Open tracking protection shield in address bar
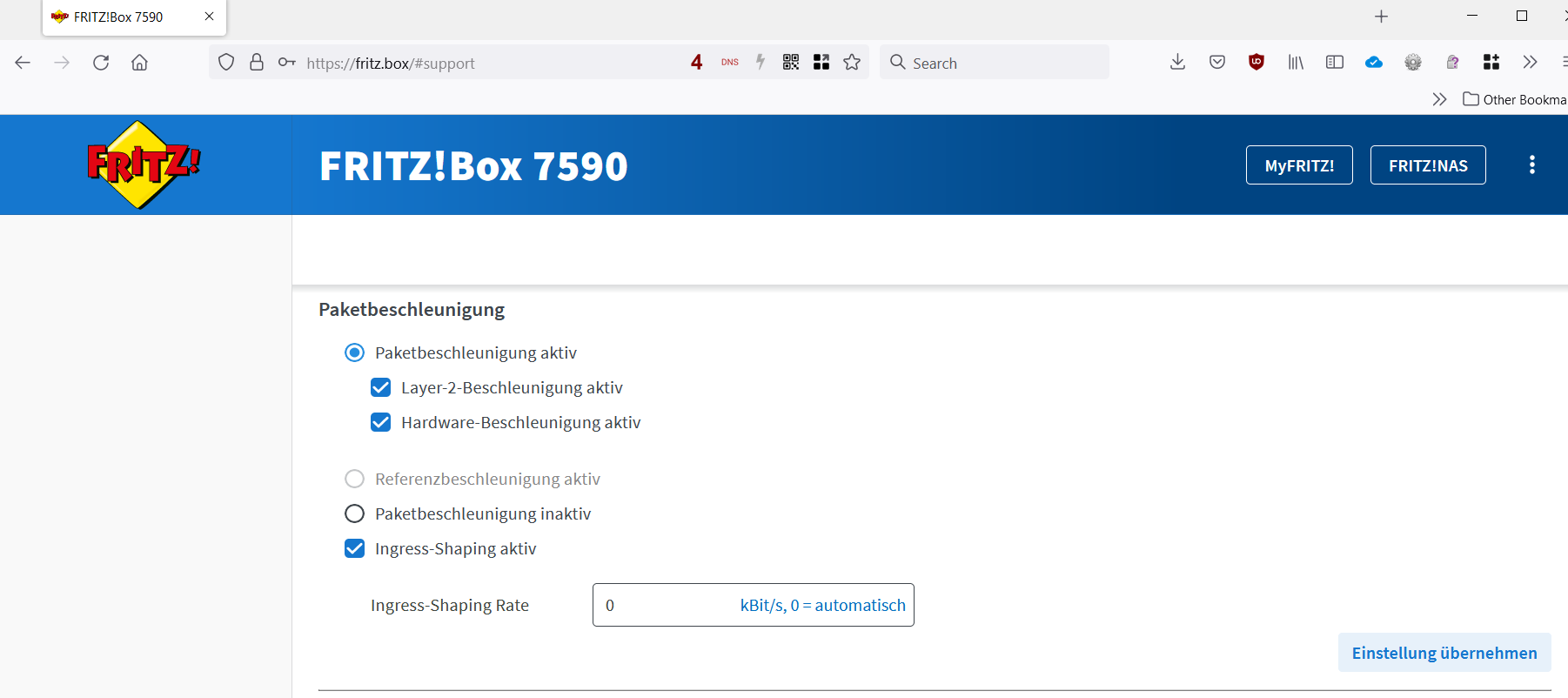This screenshot has width=1568, height=698. (226, 63)
